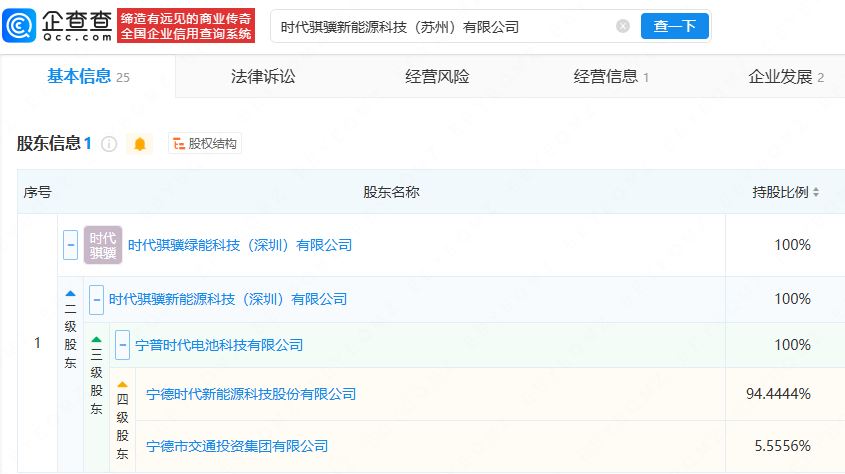Open the 宁德市交通投资集团有限公司 link

(x=237, y=446)
